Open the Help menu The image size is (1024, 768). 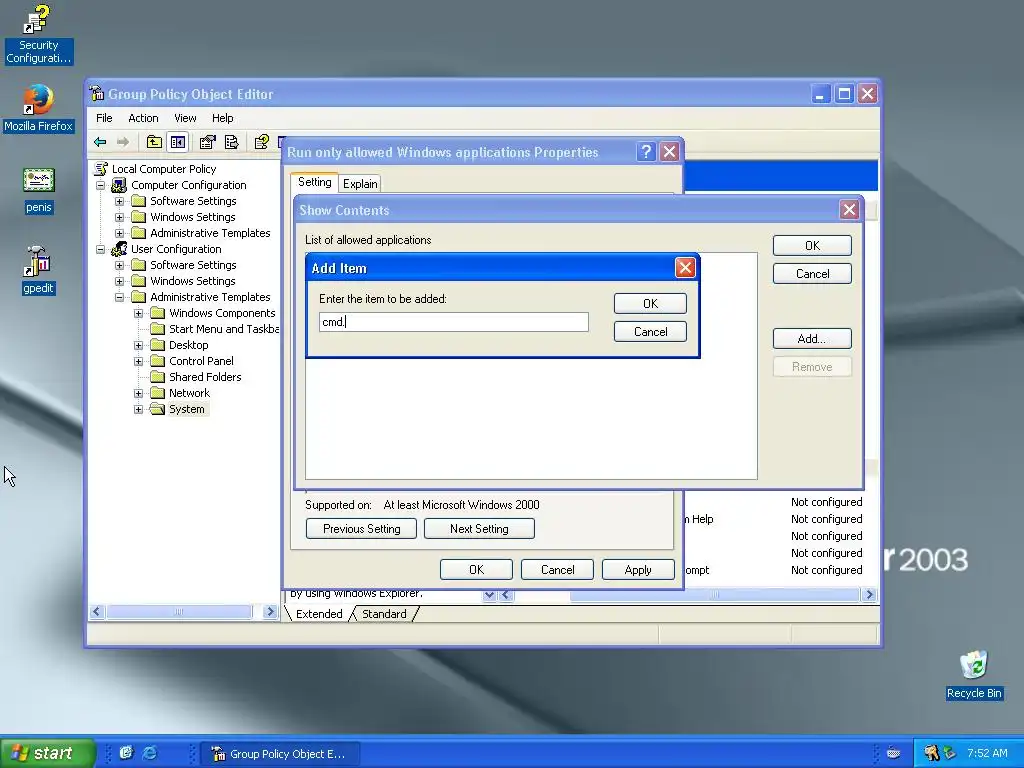222,118
